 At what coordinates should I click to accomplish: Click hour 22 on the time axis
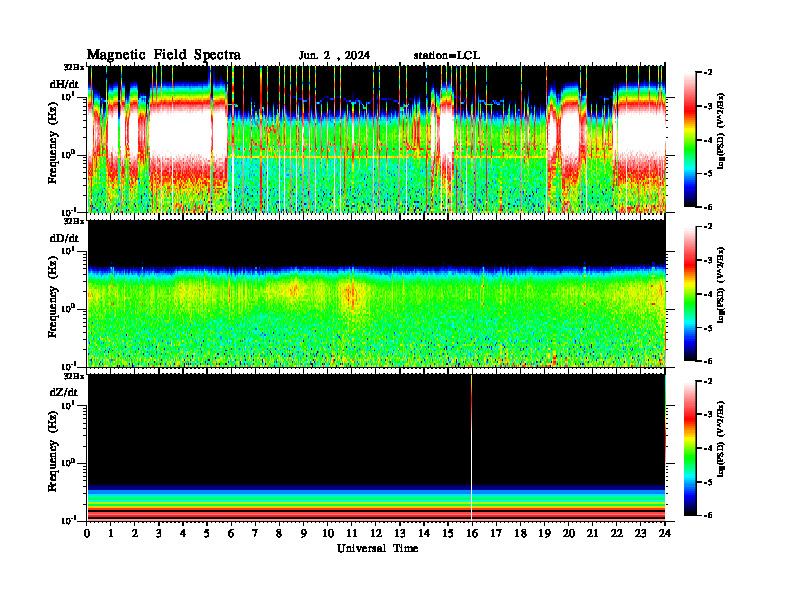[616, 533]
